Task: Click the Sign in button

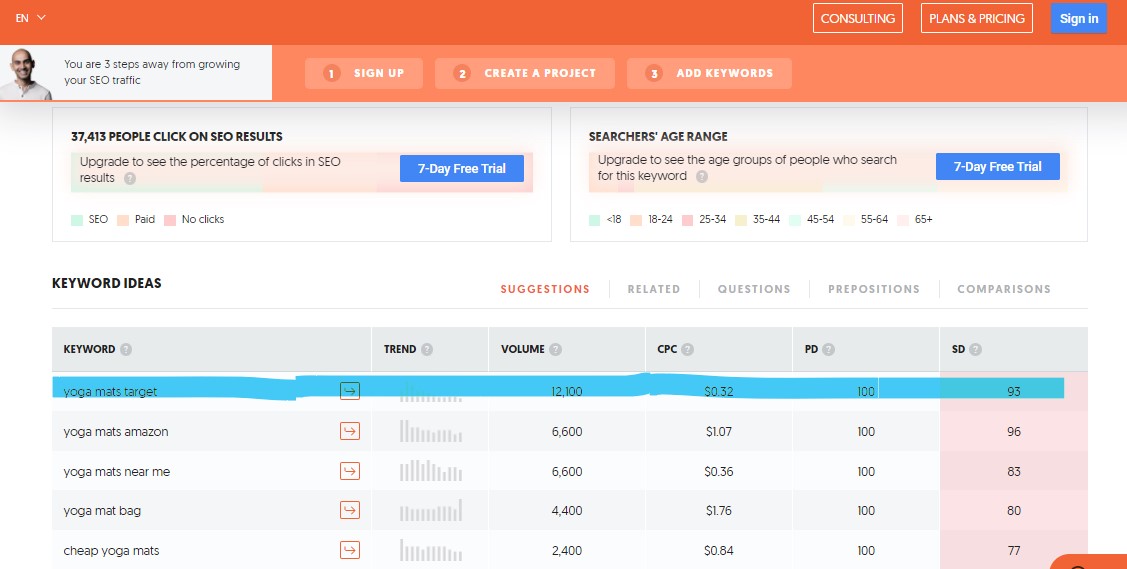Action: click(1078, 19)
